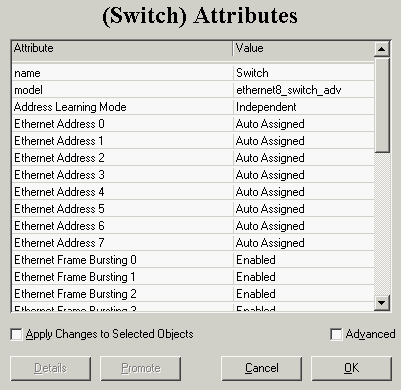401x390 pixels.
Task: Select Ethernet Address 6 attribute
Action: (123, 226)
